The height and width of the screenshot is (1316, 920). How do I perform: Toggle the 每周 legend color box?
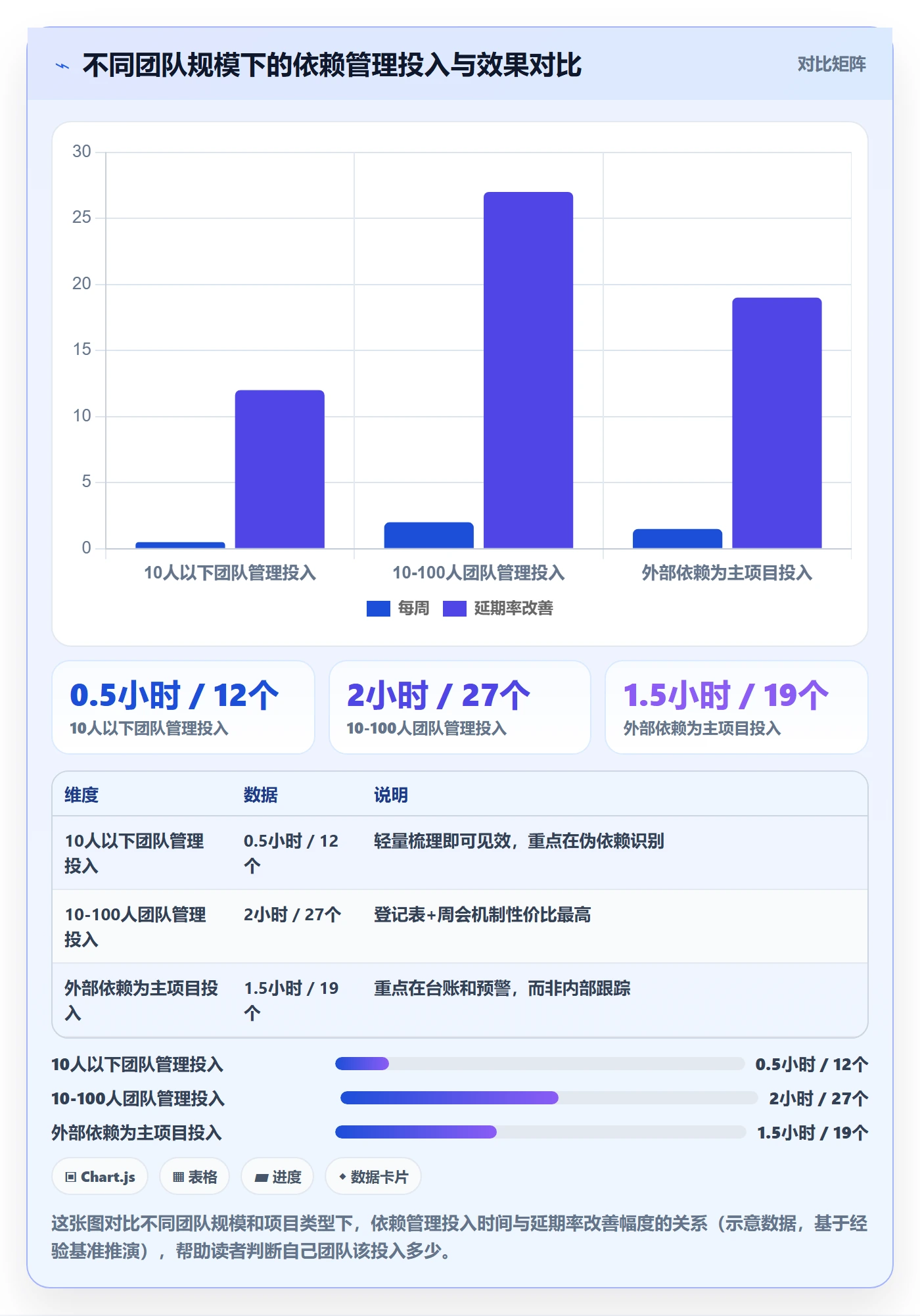(x=378, y=609)
